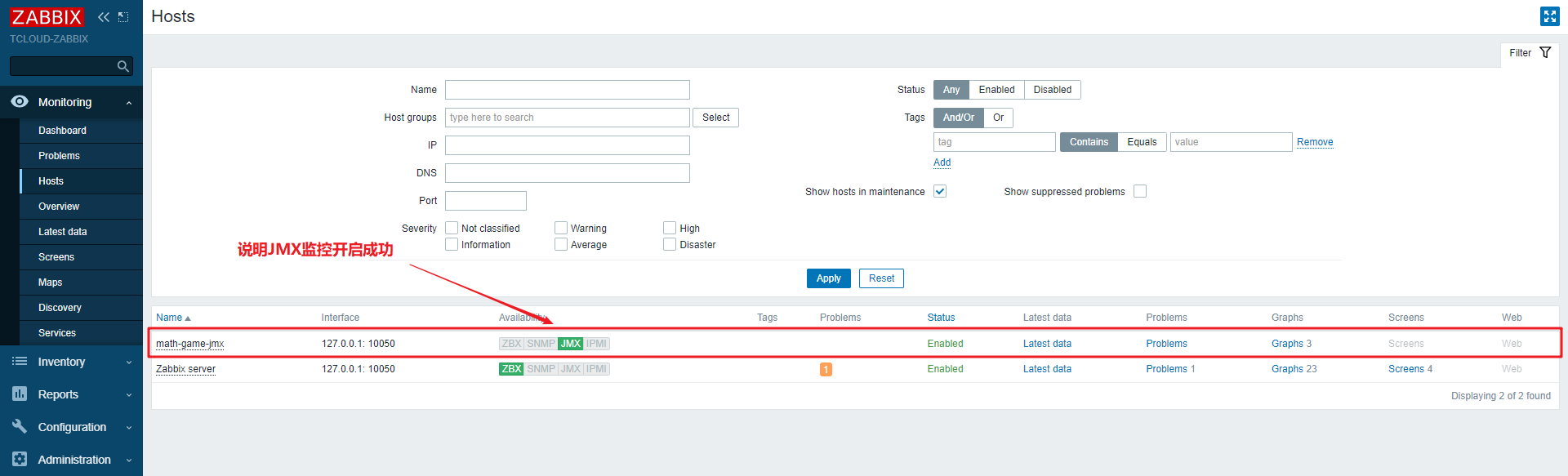The image size is (1568, 476).
Task: Click Remove tag link
Action: [x=1315, y=142]
